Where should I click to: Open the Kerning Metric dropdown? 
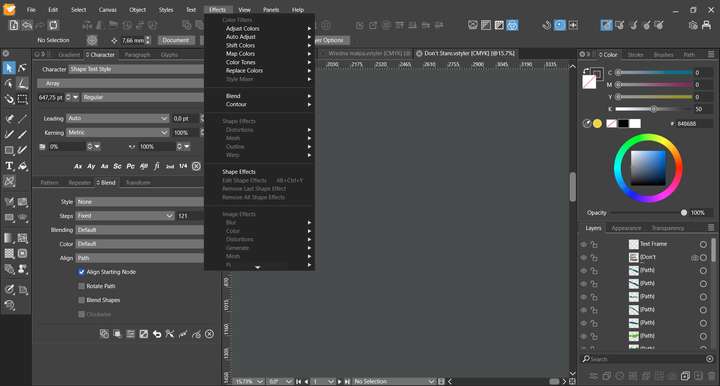pyautogui.click(x=118, y=133)
